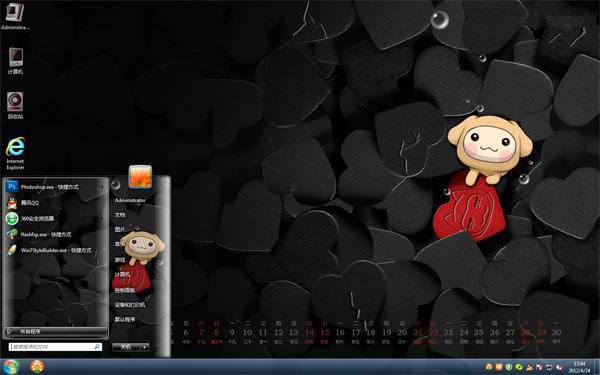The image size is (600, 375).
Task: Click the orange square input method tray icon
Action: click(499, 367)
